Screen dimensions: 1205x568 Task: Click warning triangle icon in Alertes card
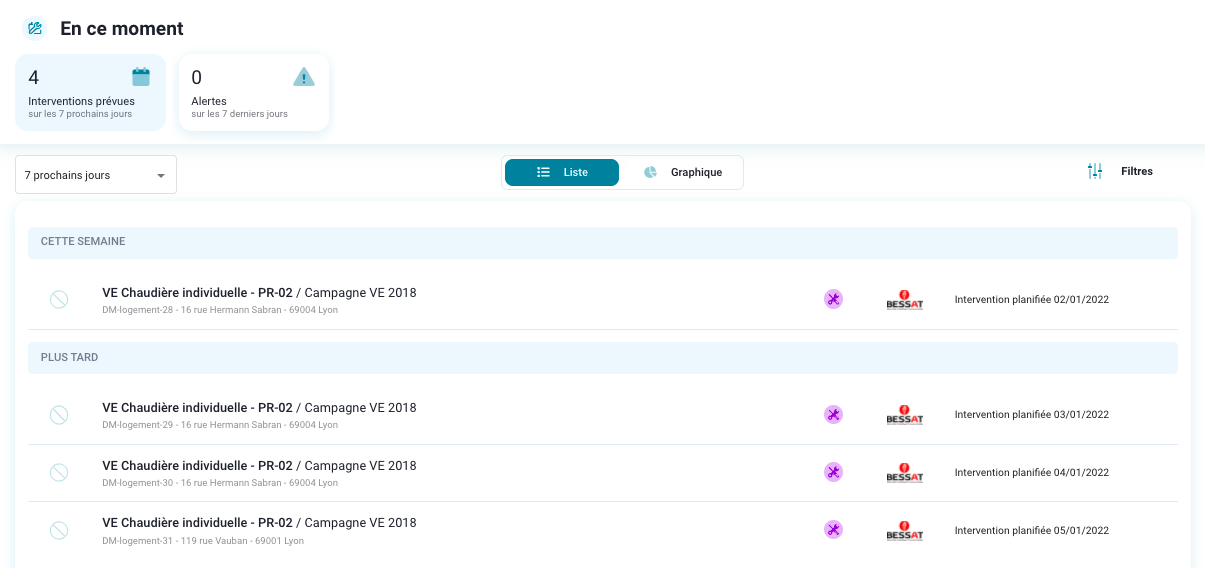(304, 77)
